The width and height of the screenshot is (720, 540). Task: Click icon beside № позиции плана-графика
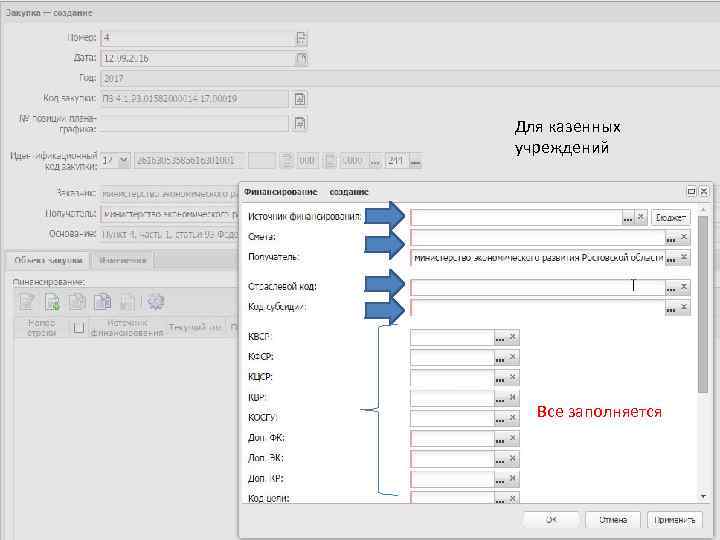click(299, 123)
